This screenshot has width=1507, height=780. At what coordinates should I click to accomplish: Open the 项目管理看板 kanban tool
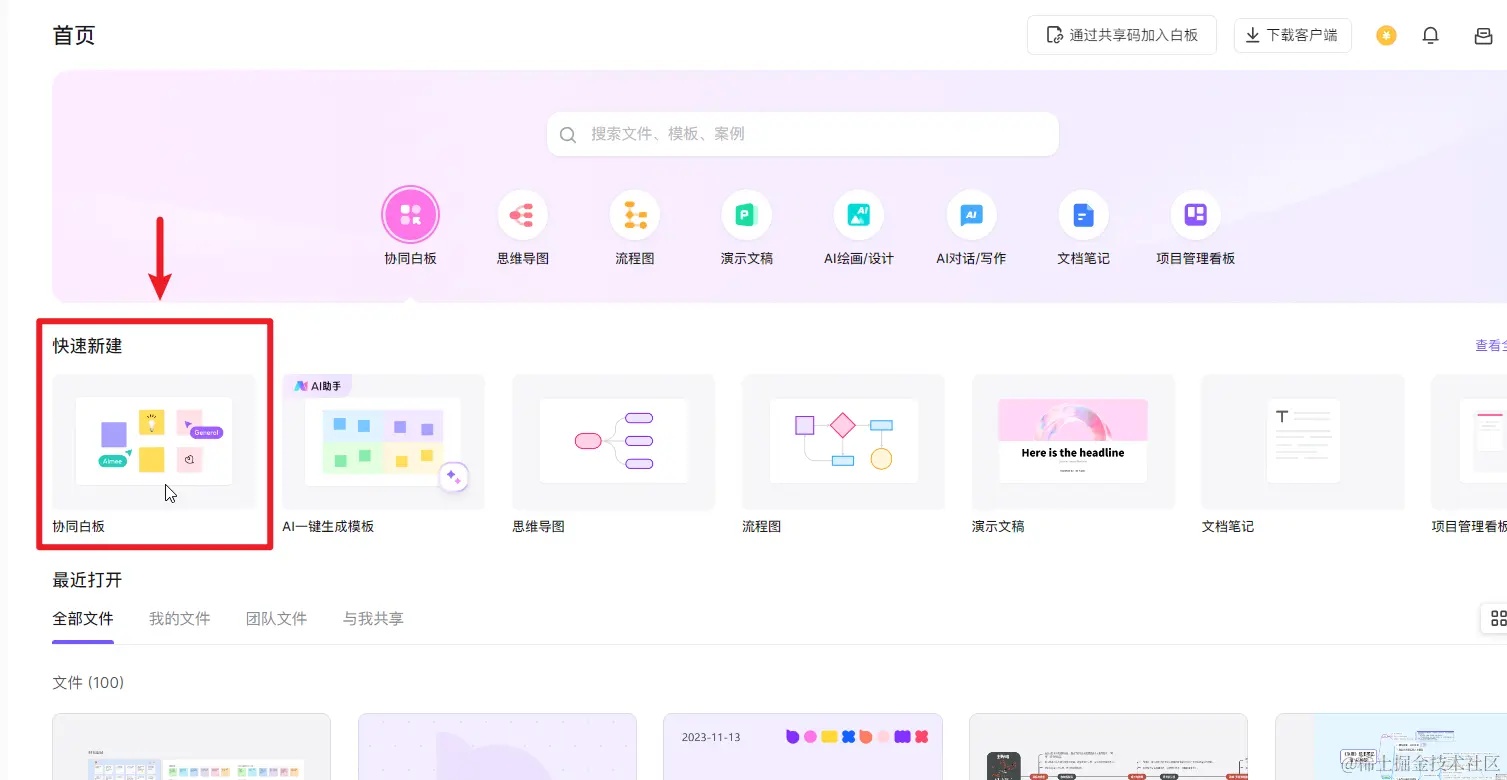1194,213
